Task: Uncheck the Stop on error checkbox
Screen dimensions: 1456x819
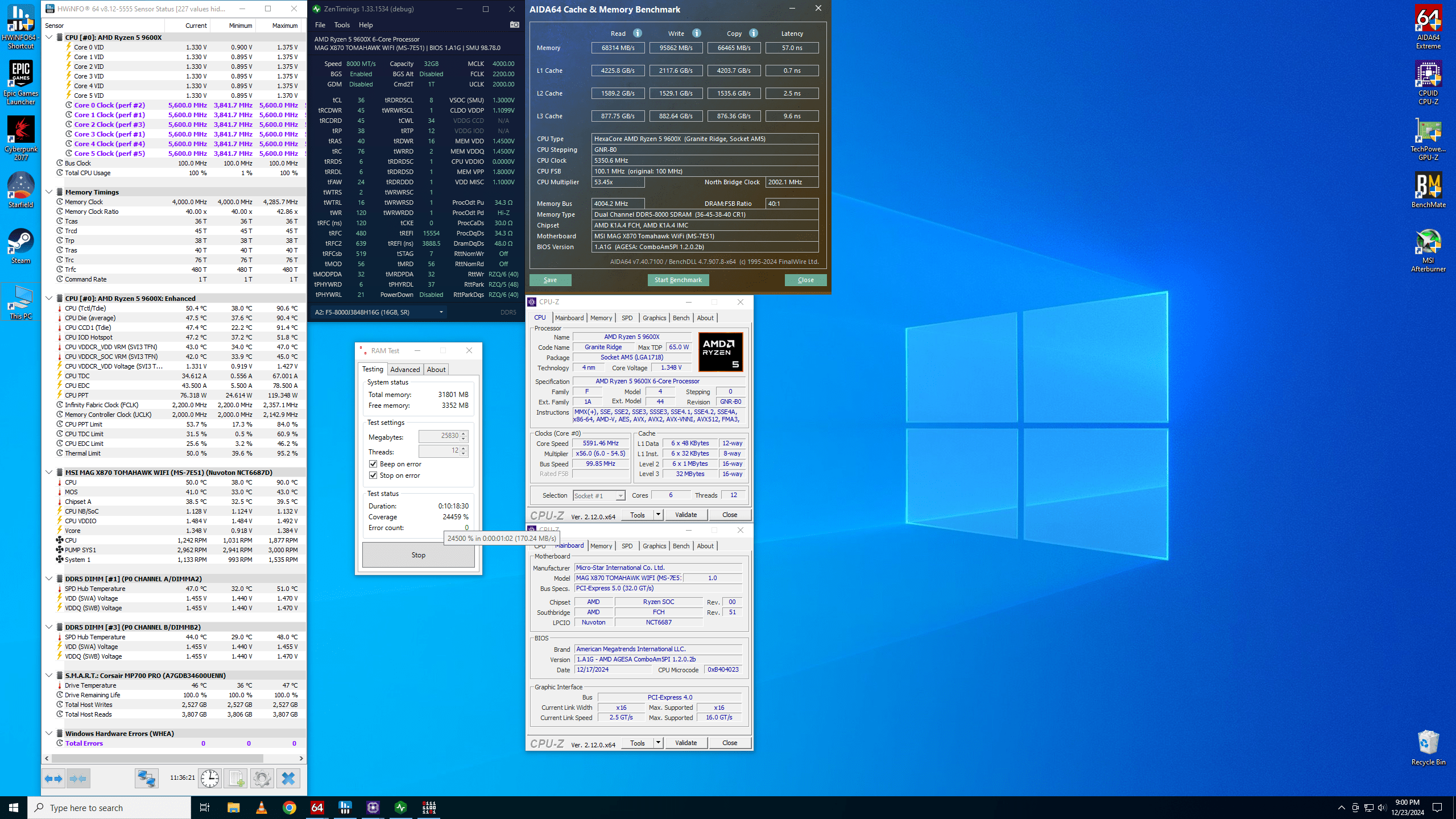Action: pos(374,475)
